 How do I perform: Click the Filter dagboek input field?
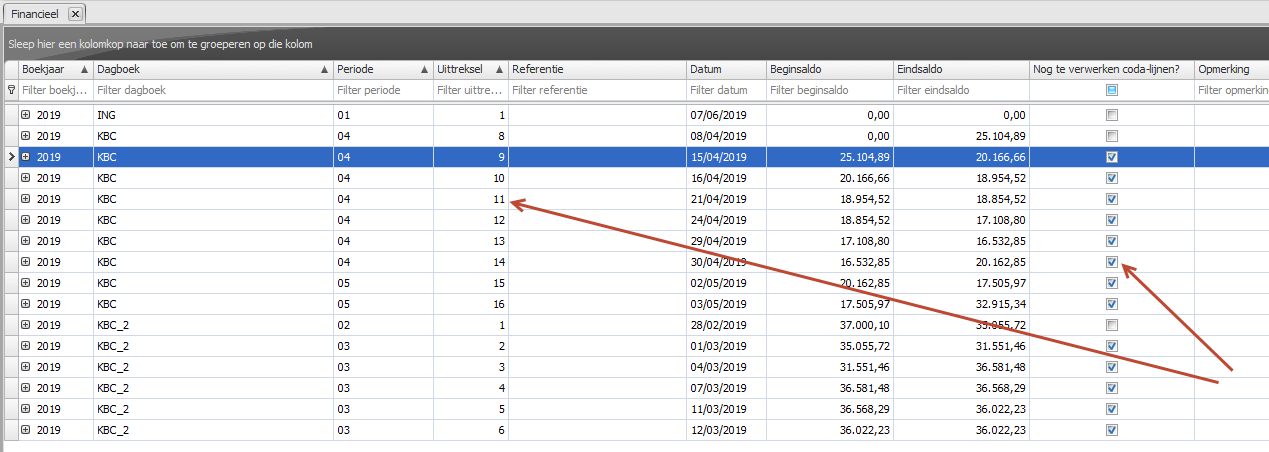pos(213,90)
